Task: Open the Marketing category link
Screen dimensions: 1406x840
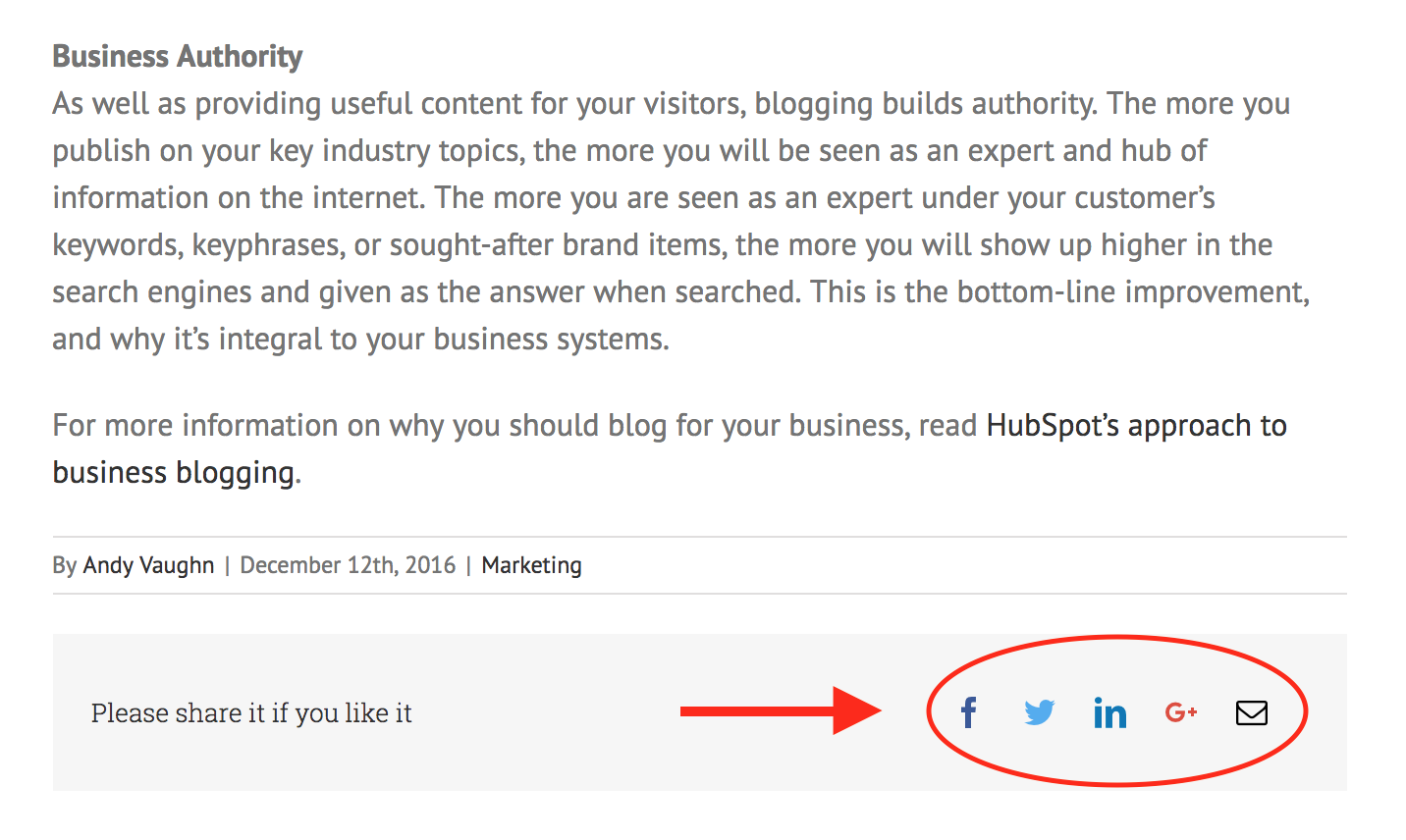Action: pyautogui.click(x=531, y=565)
